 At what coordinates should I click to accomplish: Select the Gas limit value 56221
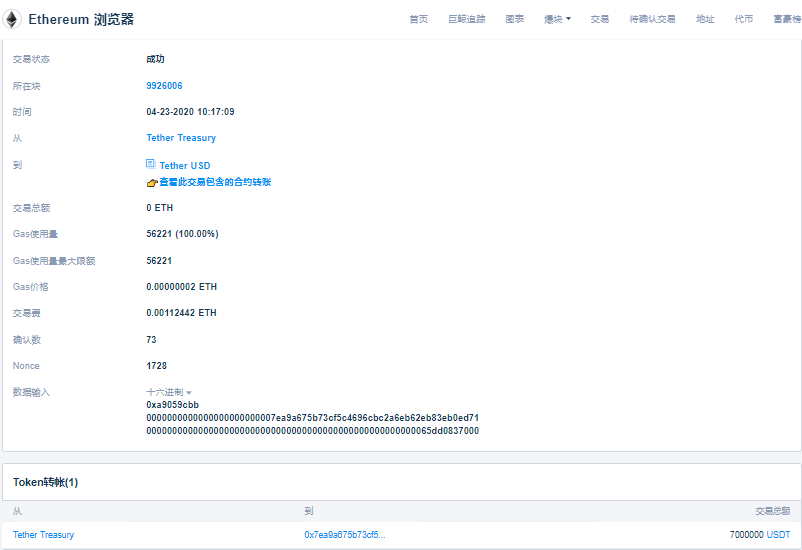click(159, 261)
